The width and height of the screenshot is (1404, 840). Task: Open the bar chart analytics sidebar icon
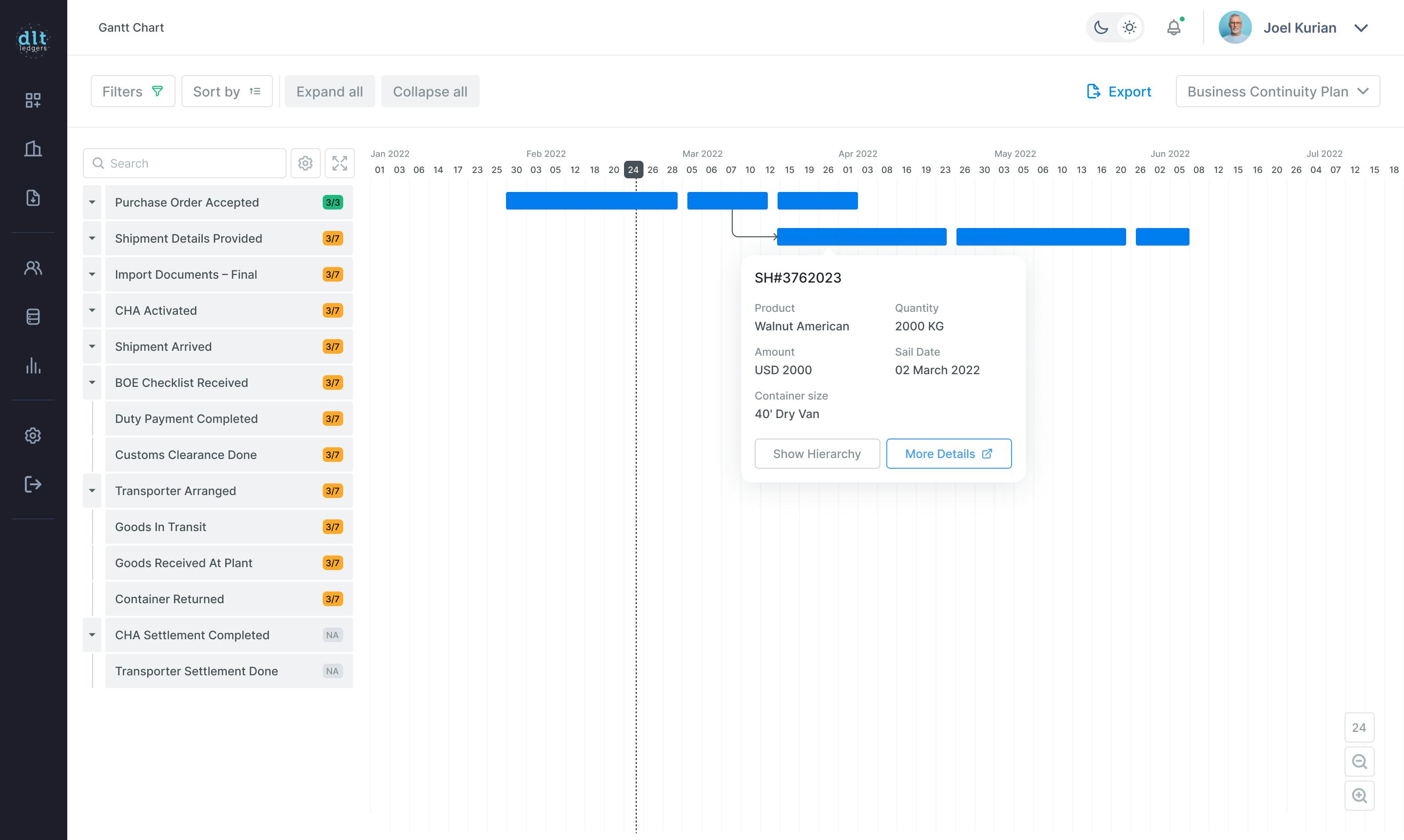pyautogui.click(x=33, y=365)
